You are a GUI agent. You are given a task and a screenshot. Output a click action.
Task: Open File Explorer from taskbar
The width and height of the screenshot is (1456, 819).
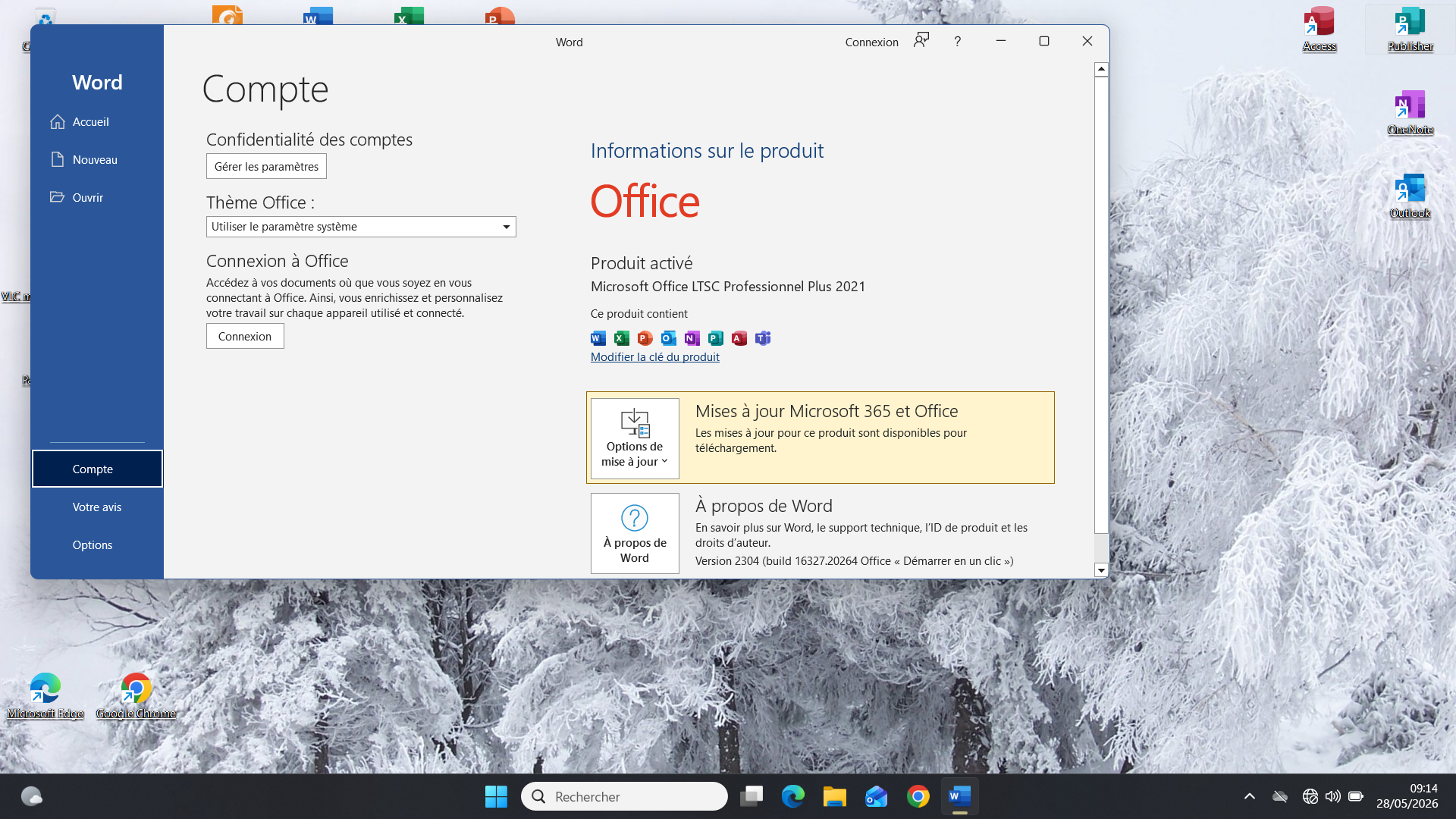pyautogui.click(x=835, y=796)
